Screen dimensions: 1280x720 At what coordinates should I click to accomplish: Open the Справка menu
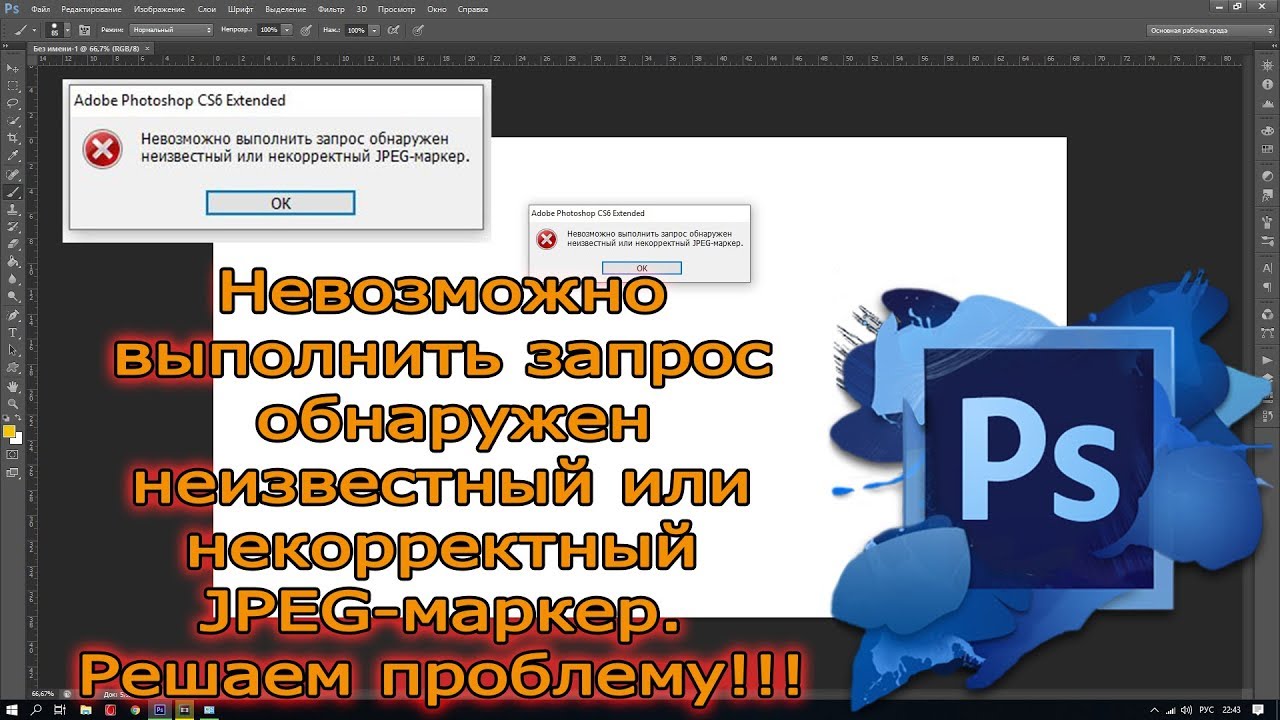[473, 8]
